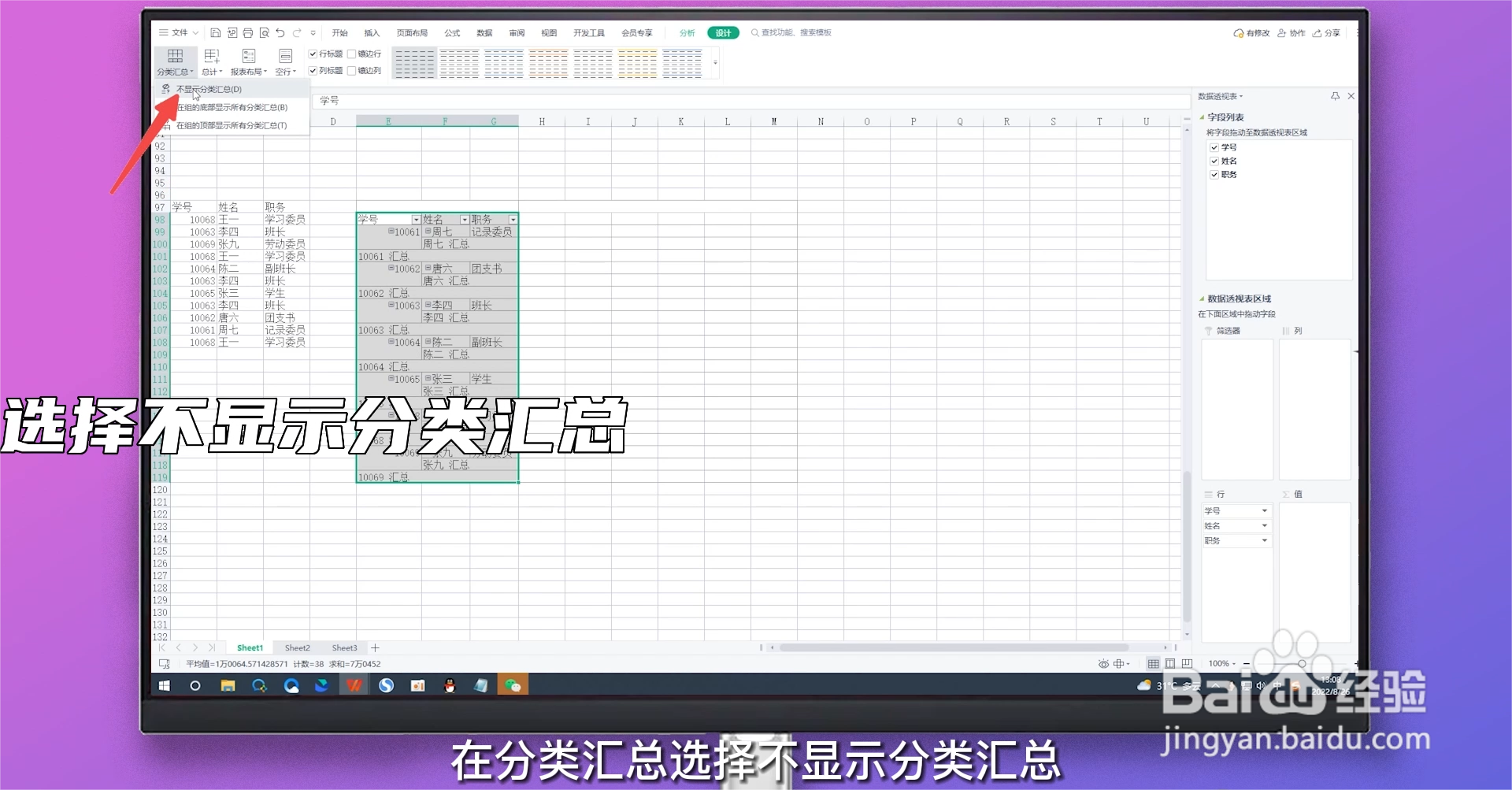This screenshot has width=1512, height=790.
Task: Open Windows Start menu
Action: click(x=164, y=686)
